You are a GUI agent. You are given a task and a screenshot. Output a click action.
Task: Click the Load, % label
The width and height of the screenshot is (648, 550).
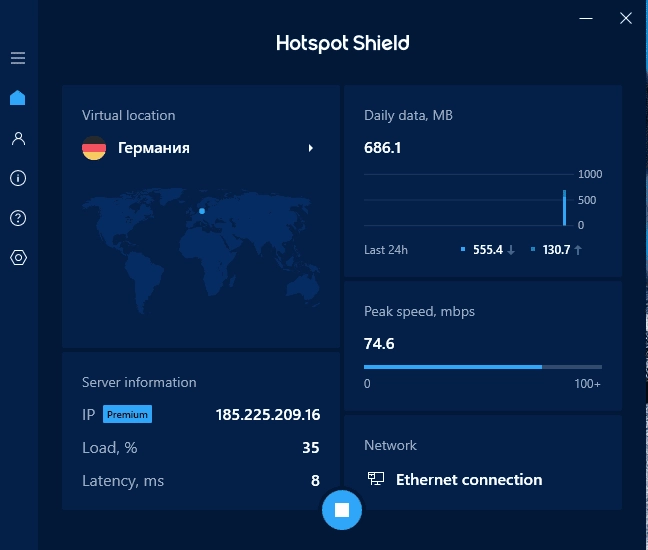[110, 448]
